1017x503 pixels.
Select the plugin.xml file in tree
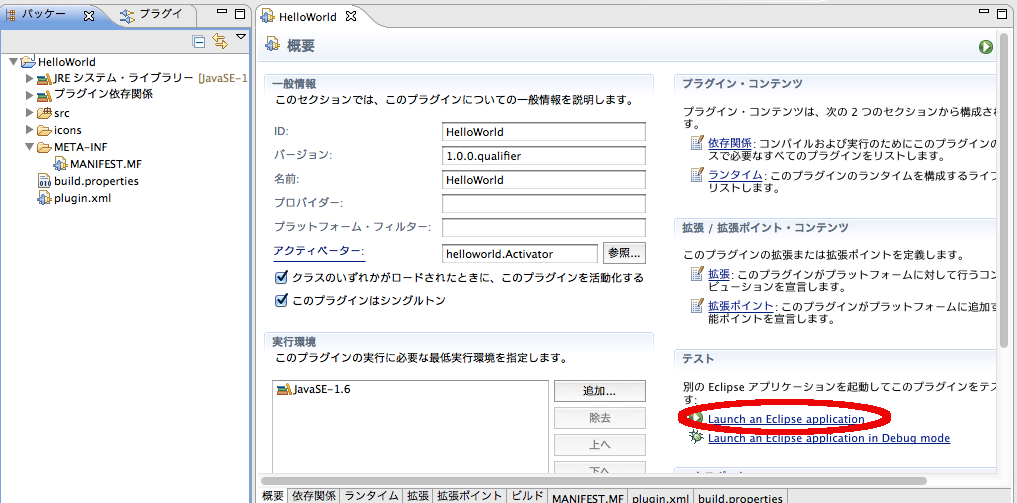point(82,198)
